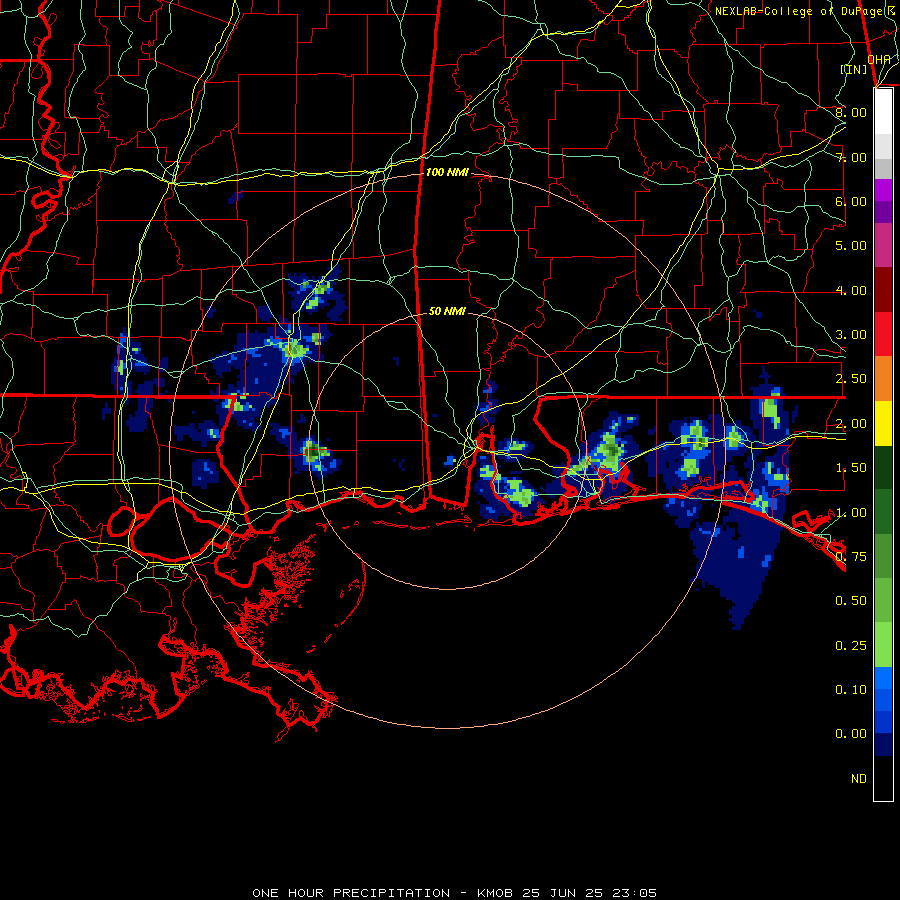Click the 8.00 legend value
The image size is (900, 900).
[x=851, y=112]
